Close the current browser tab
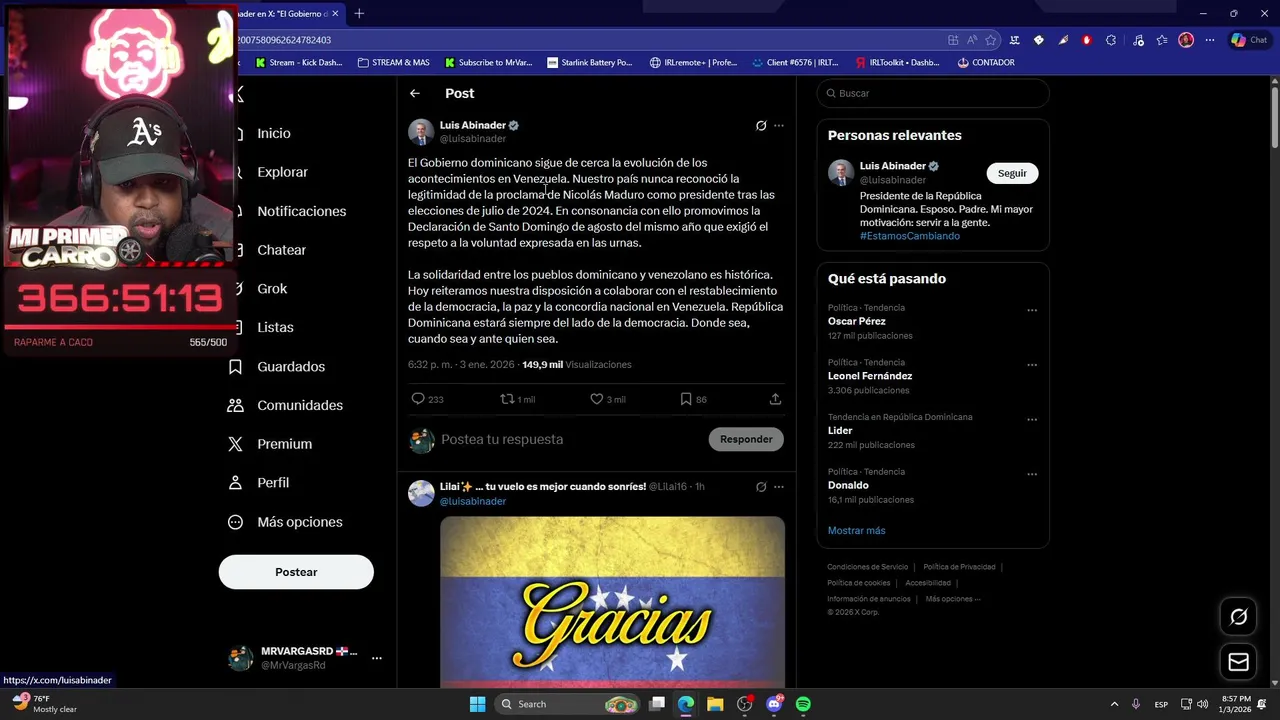This screenshot has width=1280, height=720. click(335, 14)
